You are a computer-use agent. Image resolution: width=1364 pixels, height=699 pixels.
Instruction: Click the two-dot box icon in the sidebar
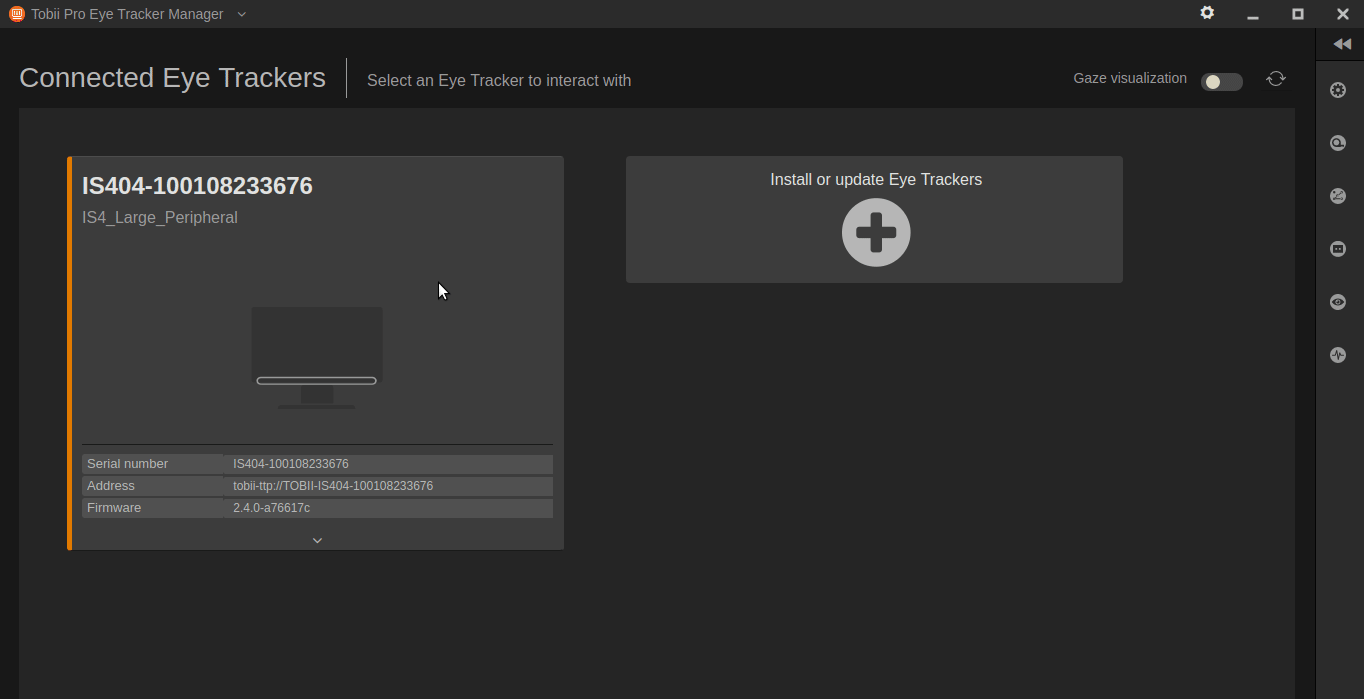1338,249
